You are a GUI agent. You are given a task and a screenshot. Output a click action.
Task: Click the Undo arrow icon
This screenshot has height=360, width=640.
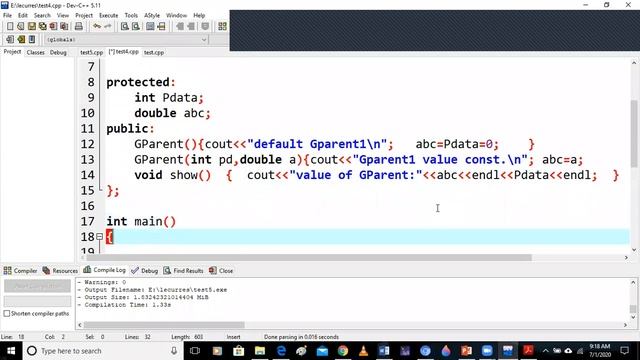point(97,27)
